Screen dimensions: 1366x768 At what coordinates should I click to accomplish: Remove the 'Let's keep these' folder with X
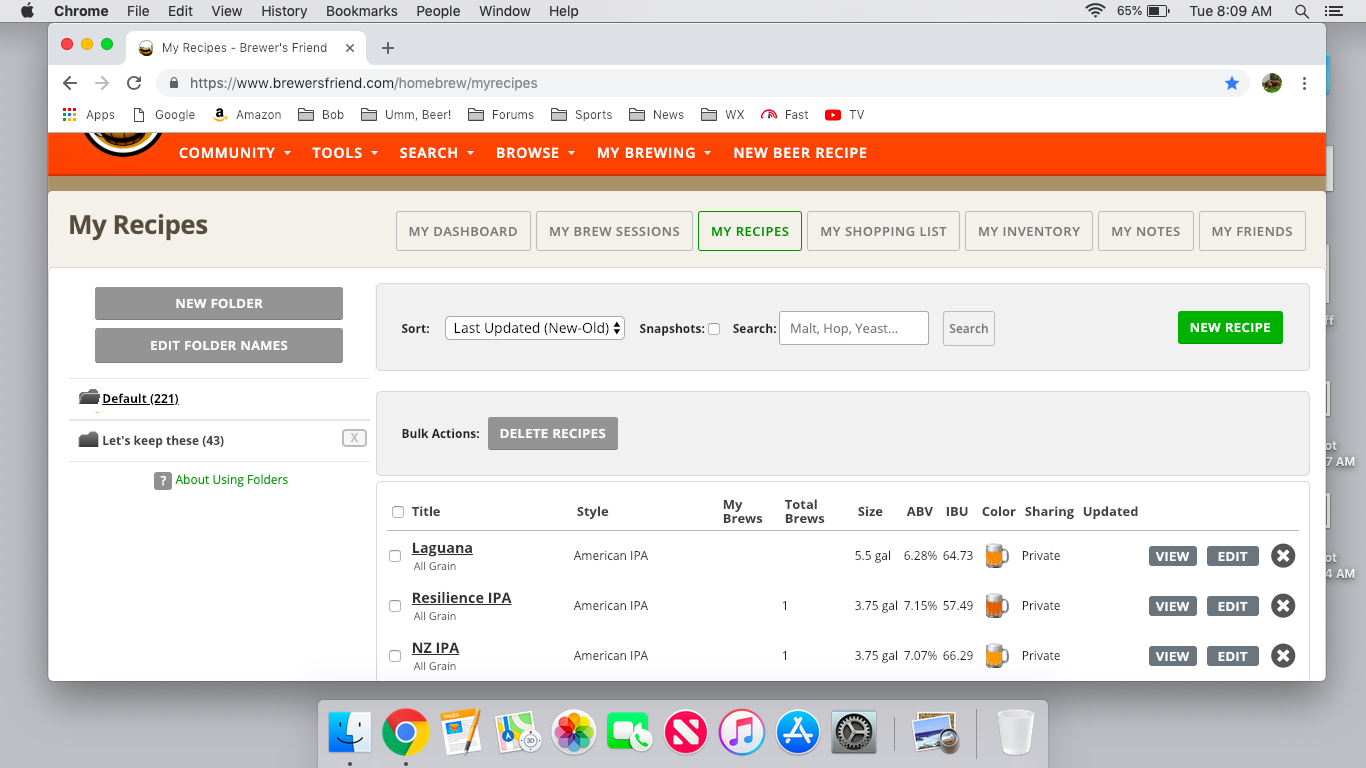354,438
